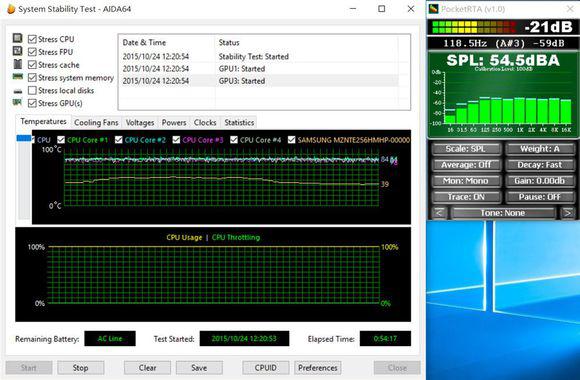This screenshot has height=380, width=580.
Task: Toggle SAMSUNG MZNTE256HMHP drive temperature checkbox
Action: pos(291,139)
